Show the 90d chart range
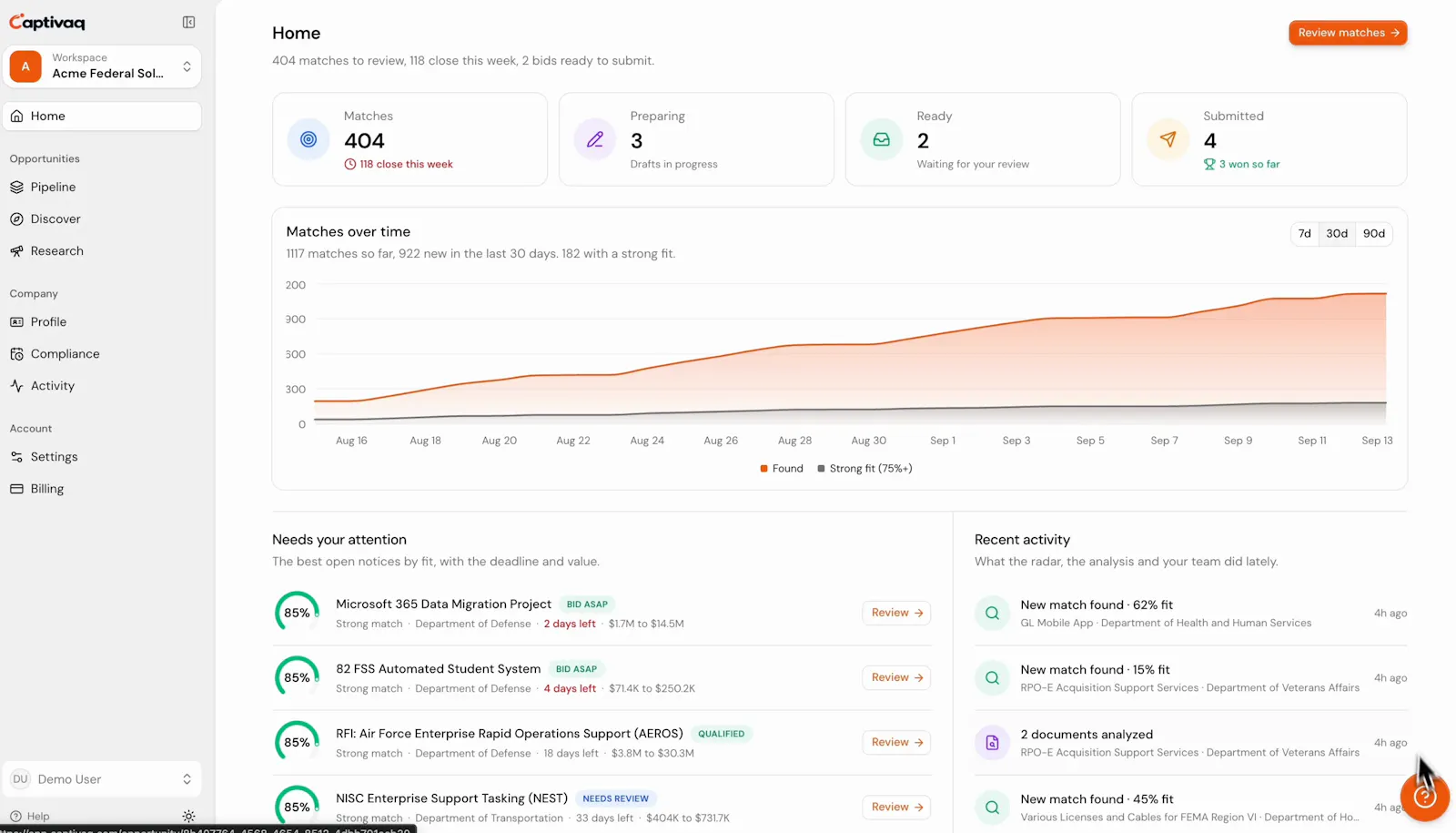The width and height of the screenshot is (1456, 833). pyautogui.click(x=1374, y=233)
